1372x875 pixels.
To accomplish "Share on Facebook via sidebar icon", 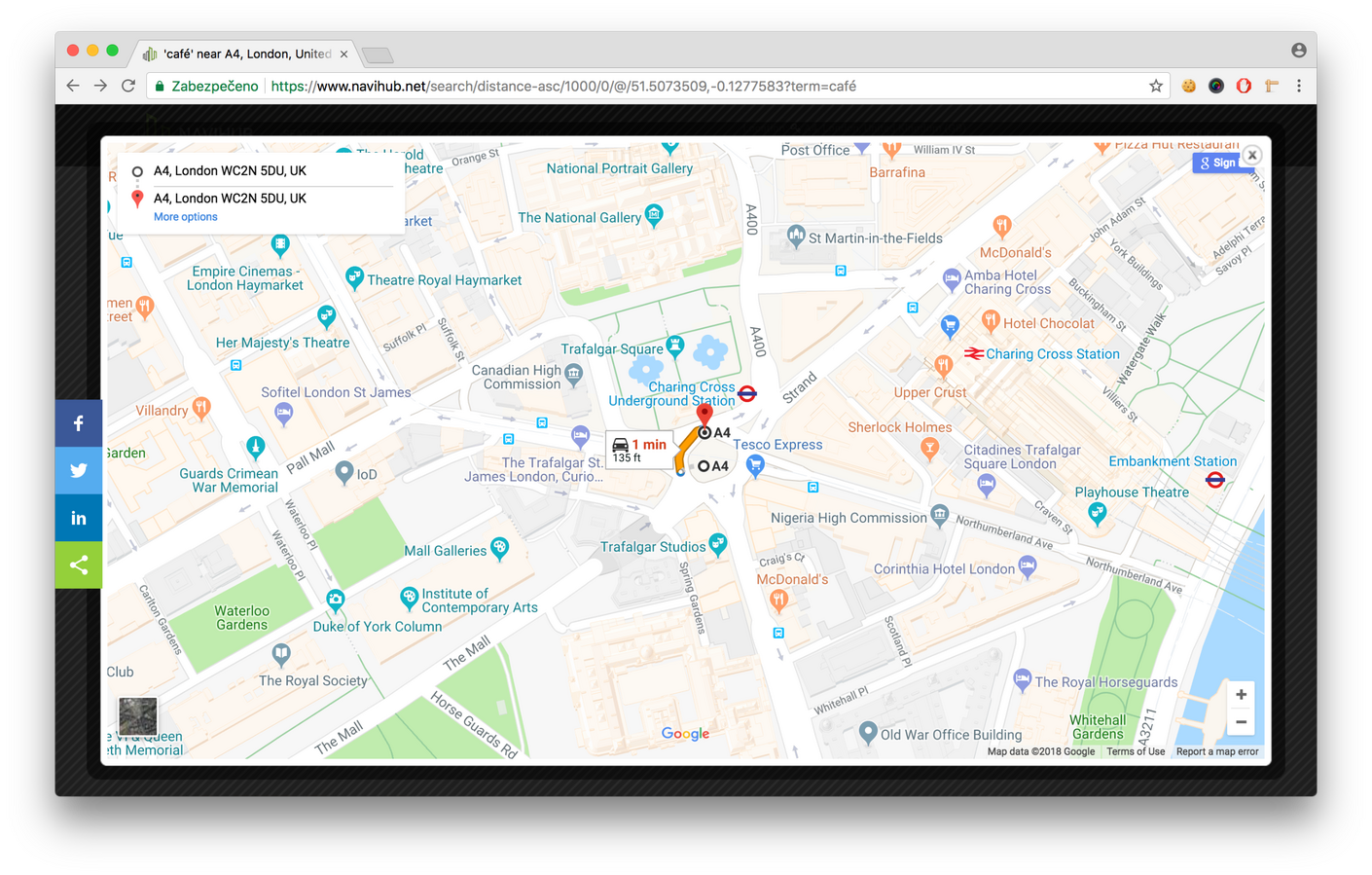I will (79, 423).
